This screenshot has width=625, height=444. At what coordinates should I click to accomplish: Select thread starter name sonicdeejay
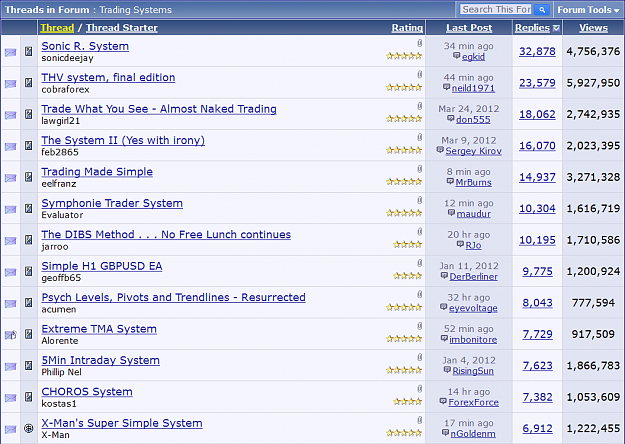[67, 58]
